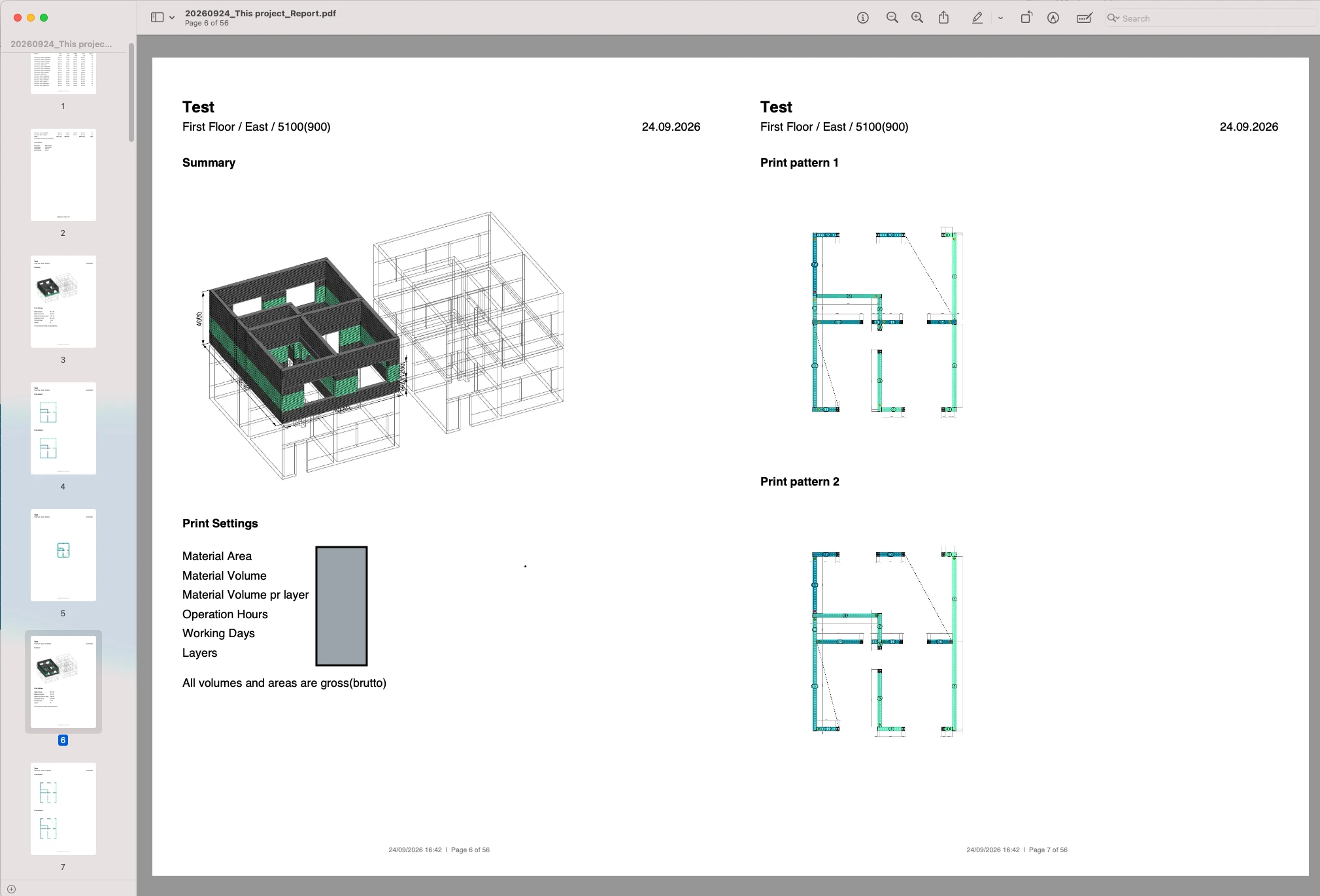Click the add page button in sidebar
The image size is (1320, 896).
click(11, 889)
